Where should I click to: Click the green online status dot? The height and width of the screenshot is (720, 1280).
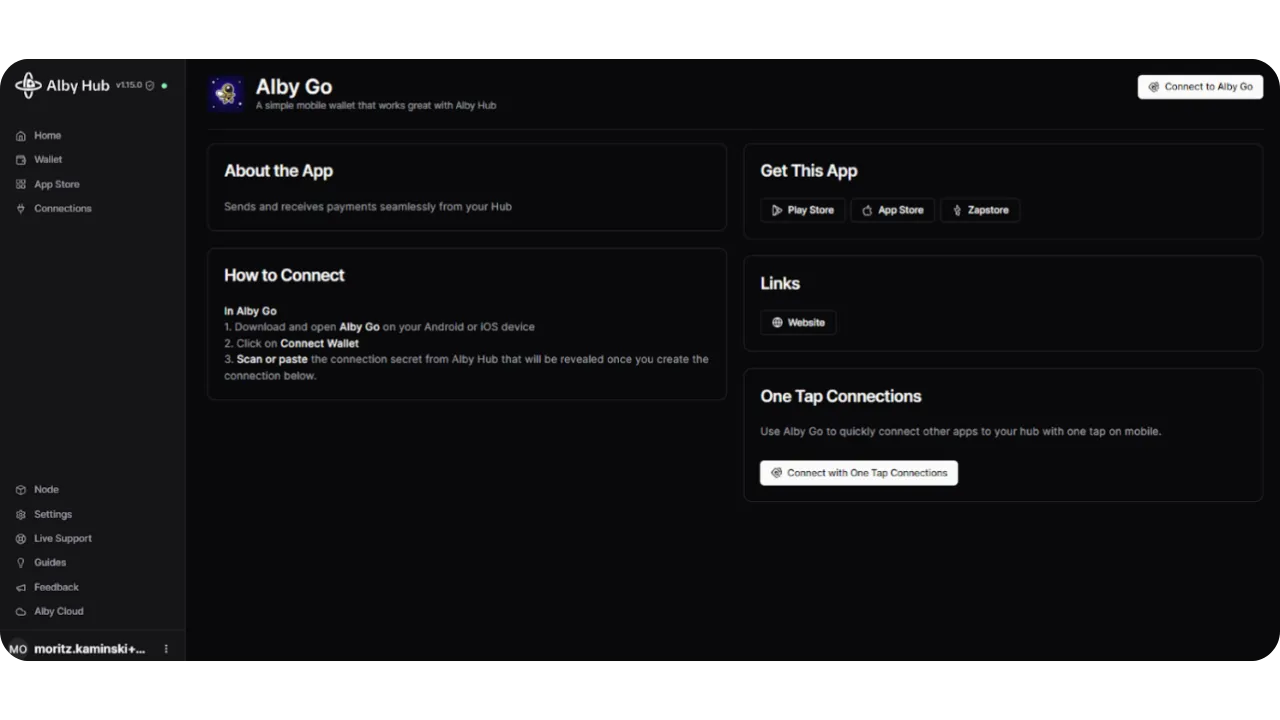pos(164,86)
